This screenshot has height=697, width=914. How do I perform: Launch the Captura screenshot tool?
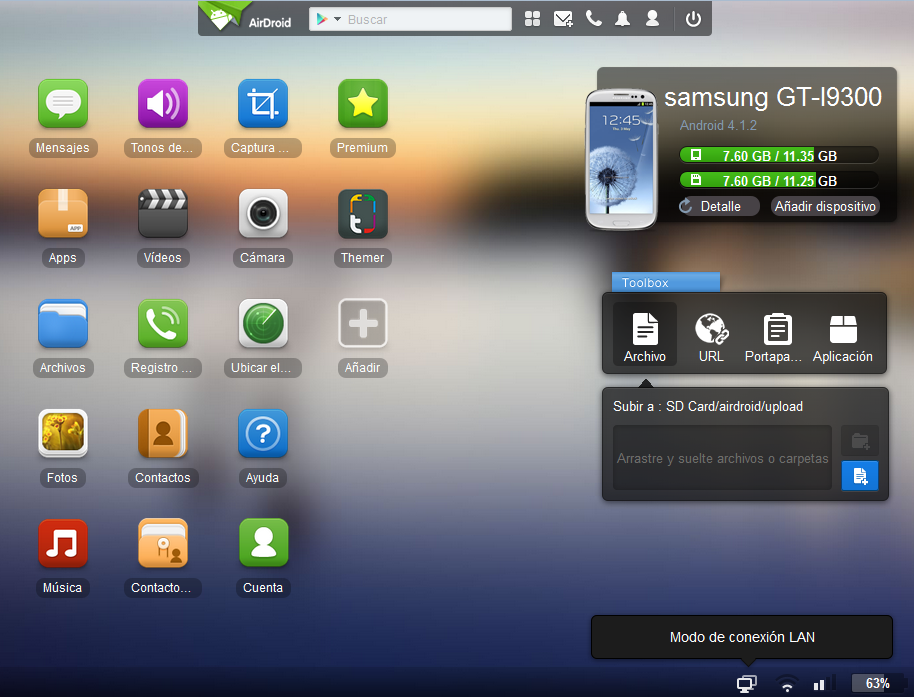(x=263, y=104)
